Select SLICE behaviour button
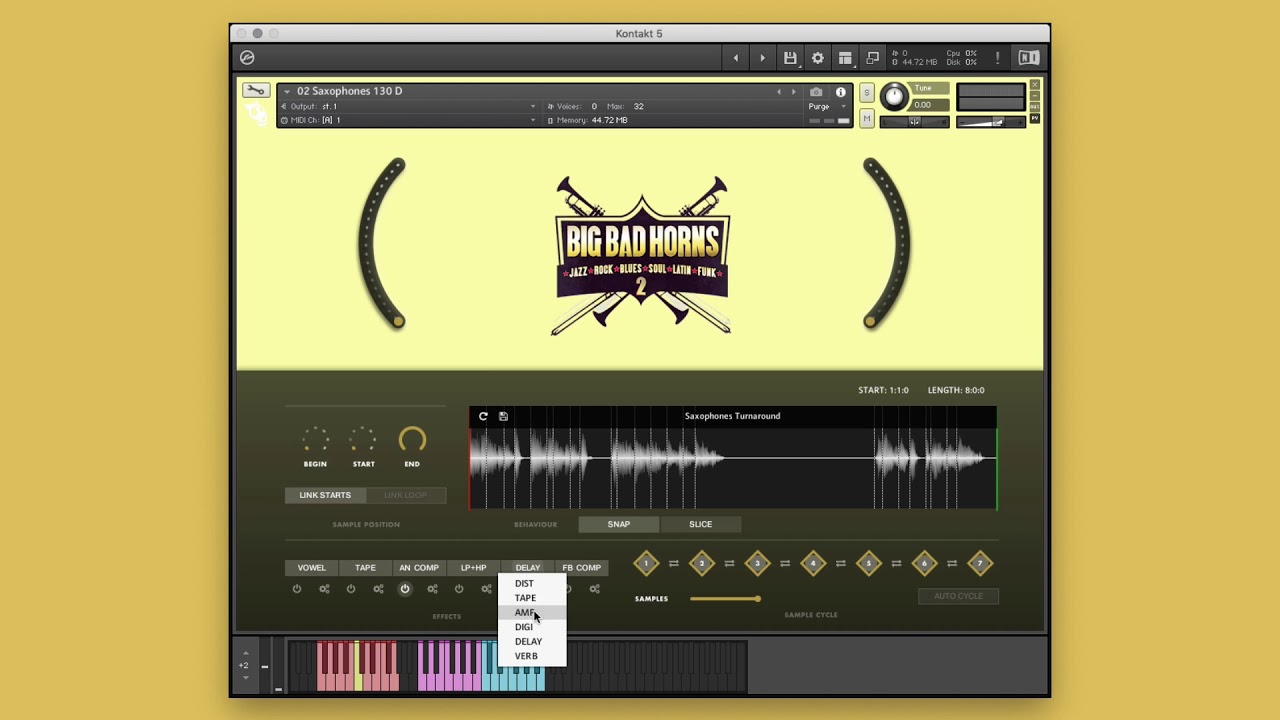 tap(700, 524)
